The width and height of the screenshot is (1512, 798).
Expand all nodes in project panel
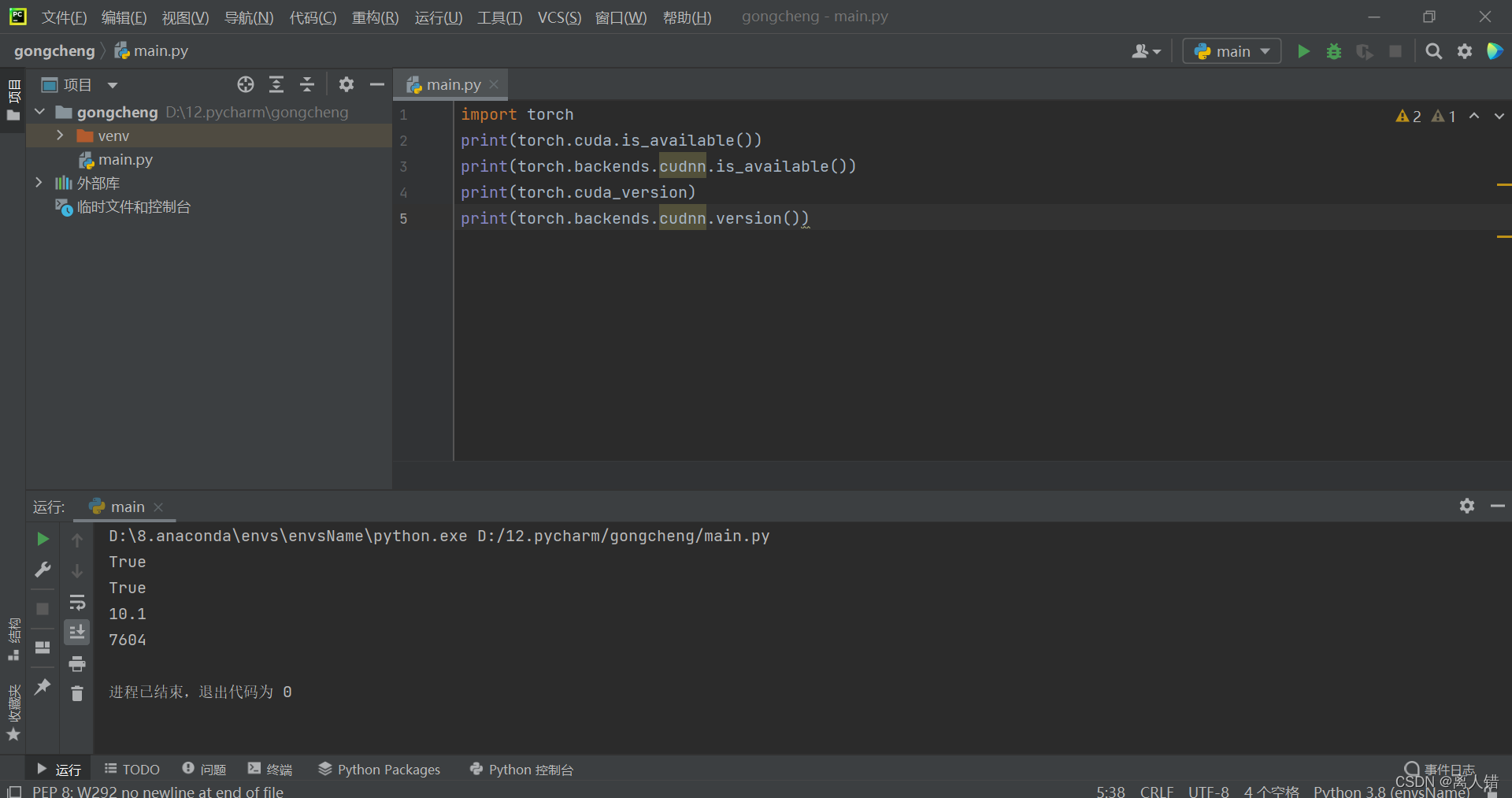click(276, 84)
